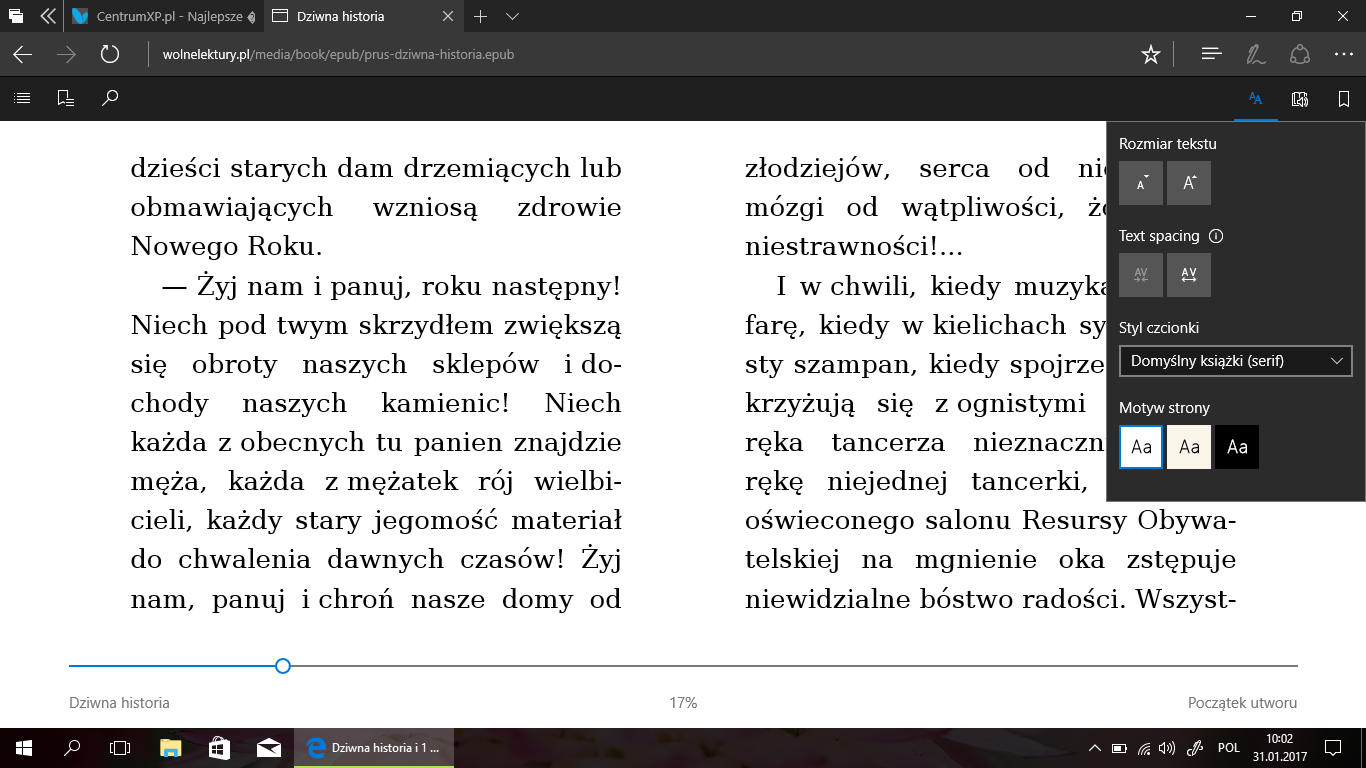1366x768 pixels.
Task: Click the Edge Dziwna historia taskbar button
Action: pyautogui.click(x=373, y=747)
